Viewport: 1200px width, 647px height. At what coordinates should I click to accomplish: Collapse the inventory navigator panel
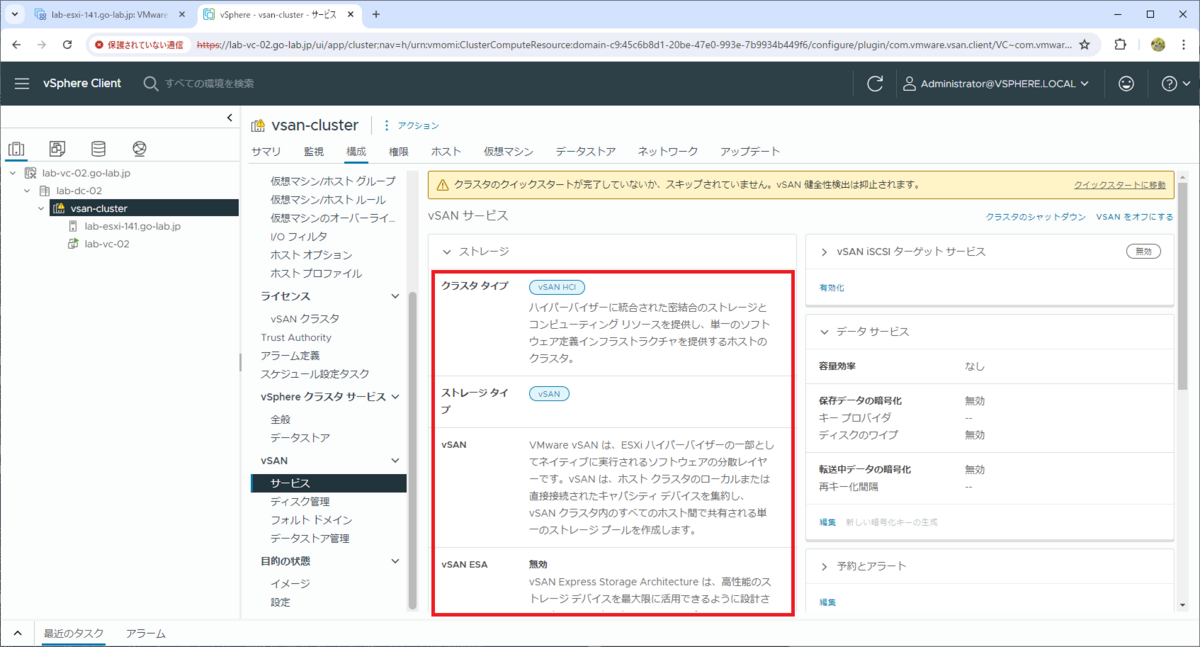point(229,118)
